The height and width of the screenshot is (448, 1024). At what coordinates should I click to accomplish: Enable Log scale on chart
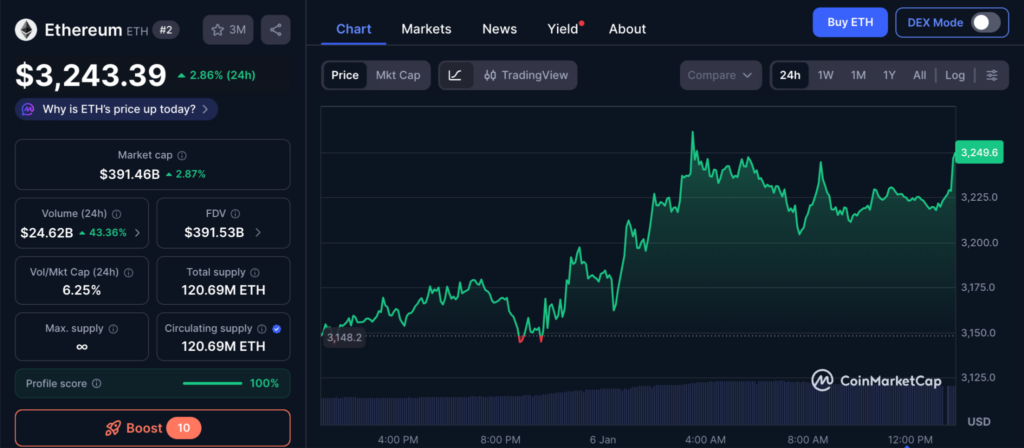coord(955,75)
